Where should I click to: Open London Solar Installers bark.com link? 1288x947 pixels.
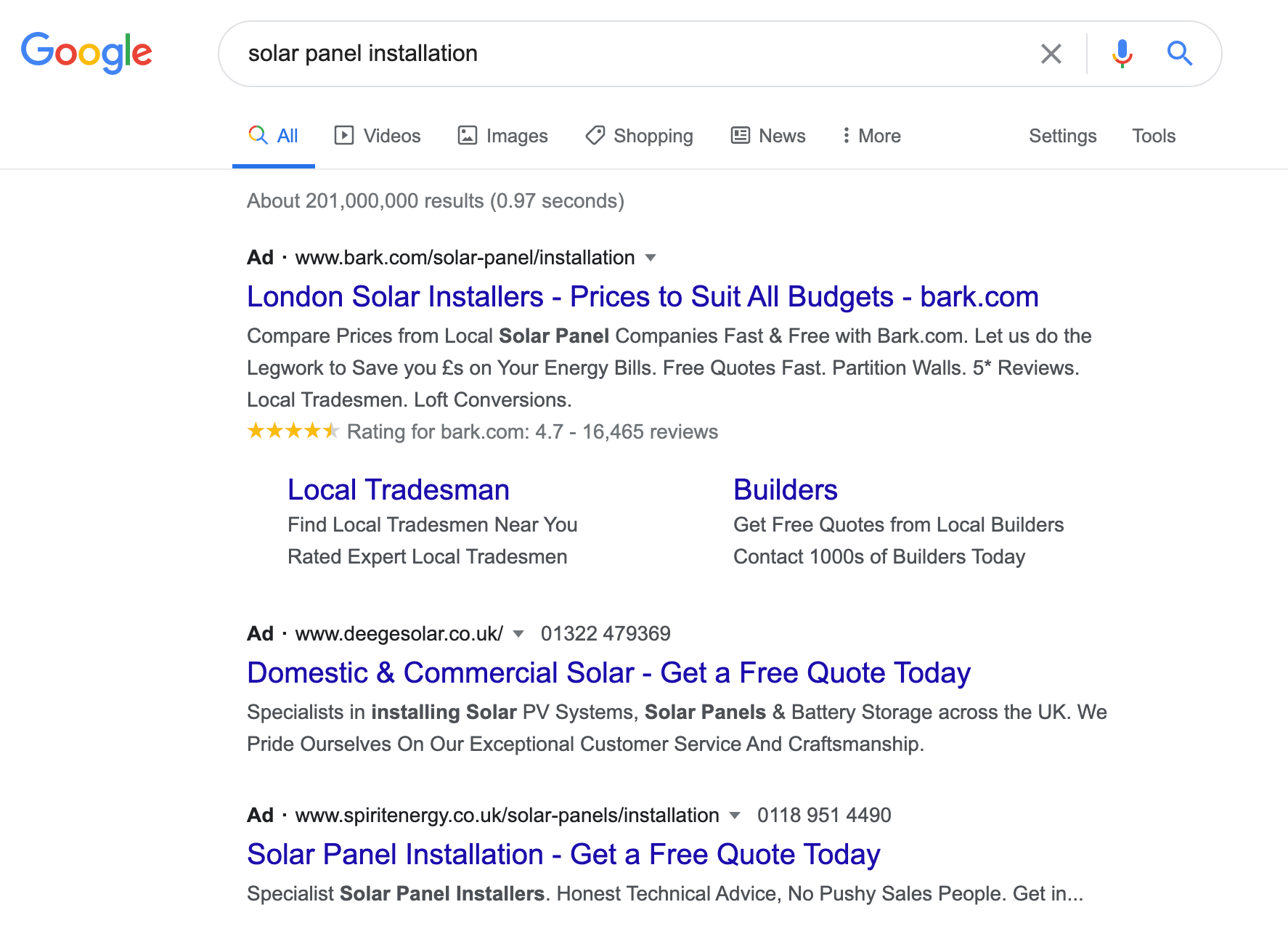coord(643,297)
